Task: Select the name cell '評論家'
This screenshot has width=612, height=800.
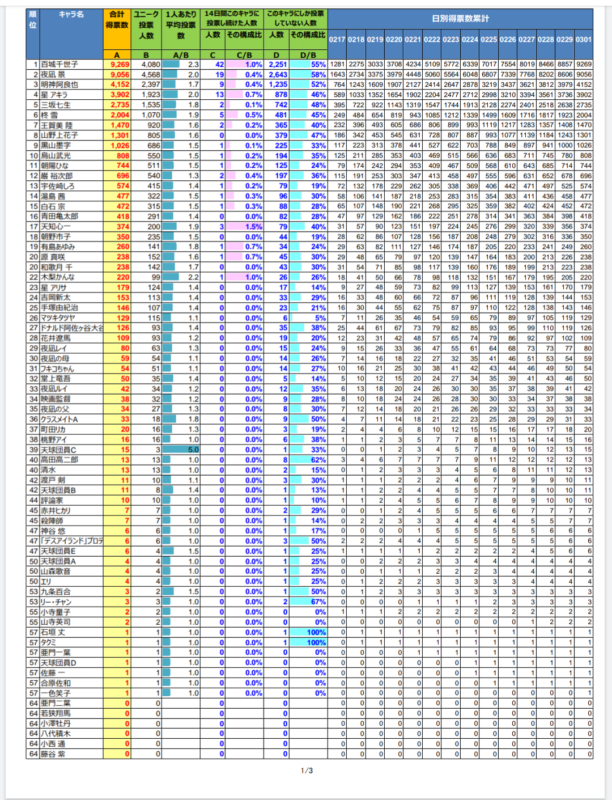Action: click(71, 500)
